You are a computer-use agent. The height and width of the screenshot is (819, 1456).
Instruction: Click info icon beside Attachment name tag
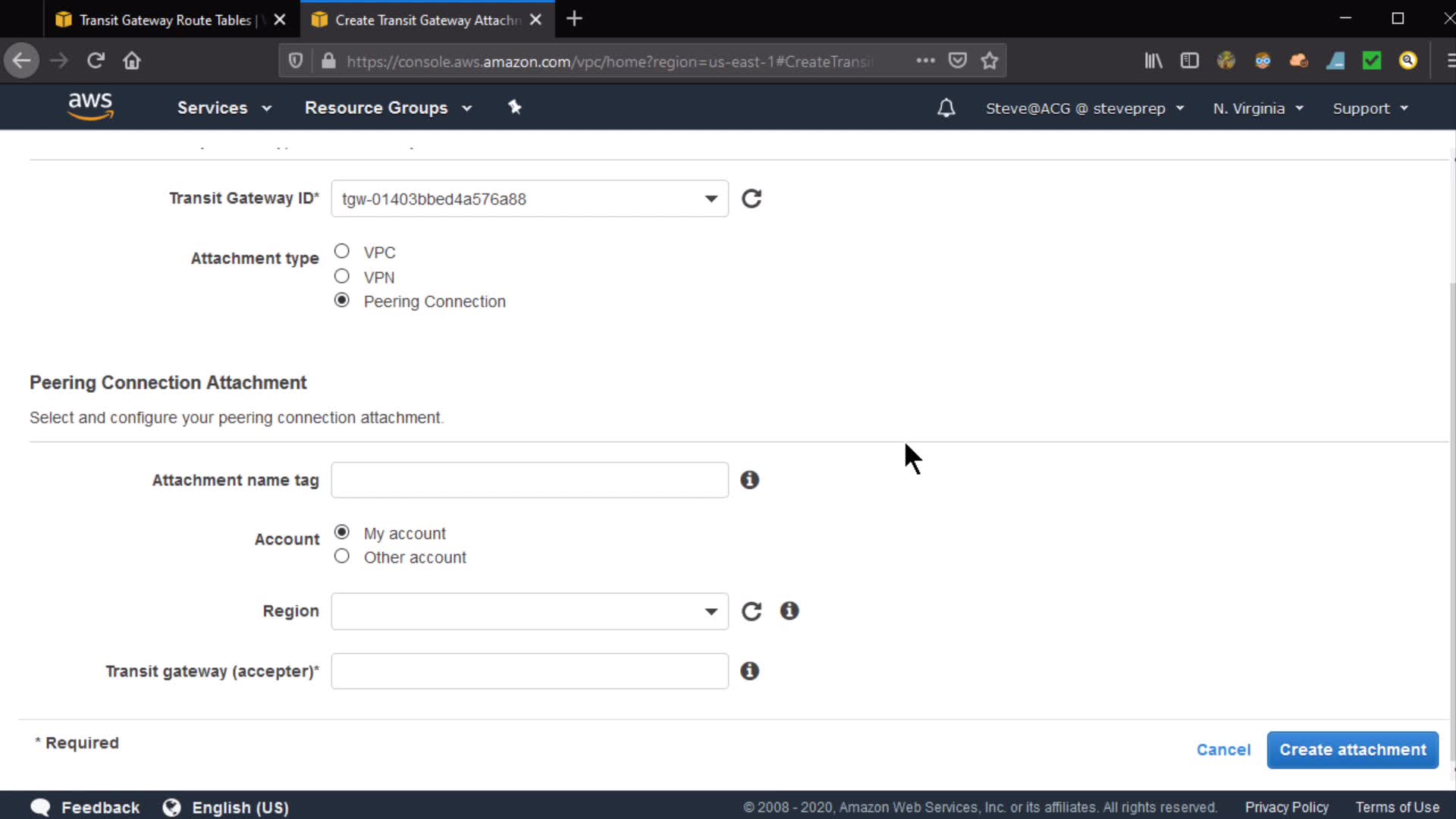pos(749,480)
